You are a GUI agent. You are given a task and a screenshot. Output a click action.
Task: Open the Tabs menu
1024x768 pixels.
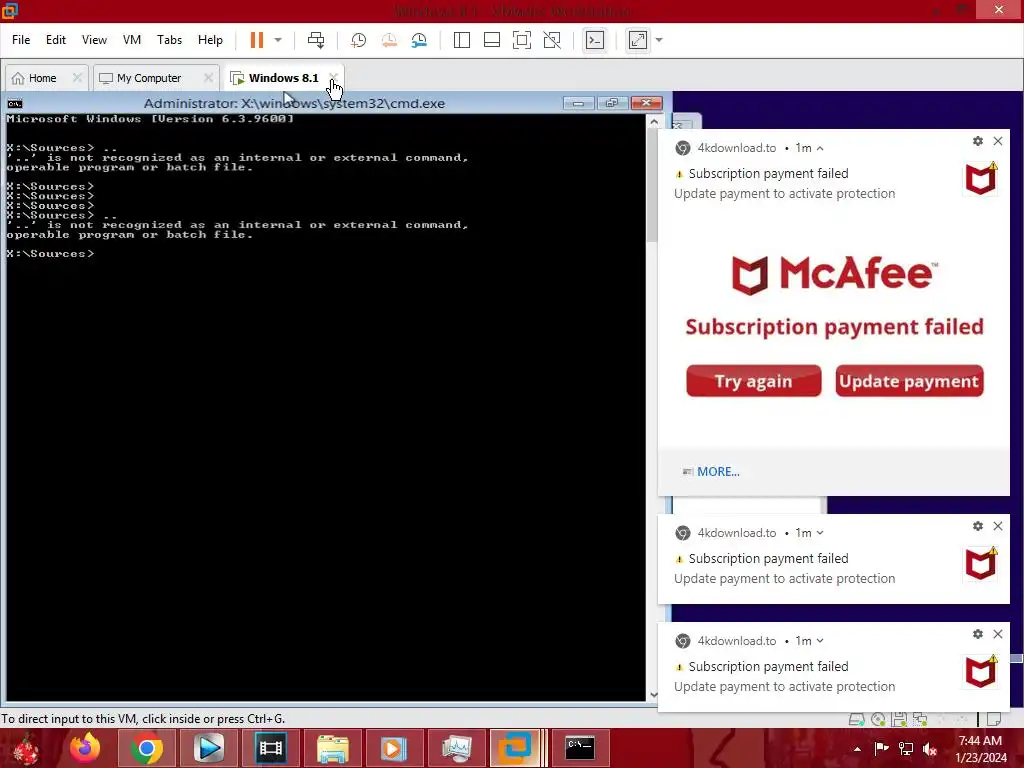pos(169,40)
